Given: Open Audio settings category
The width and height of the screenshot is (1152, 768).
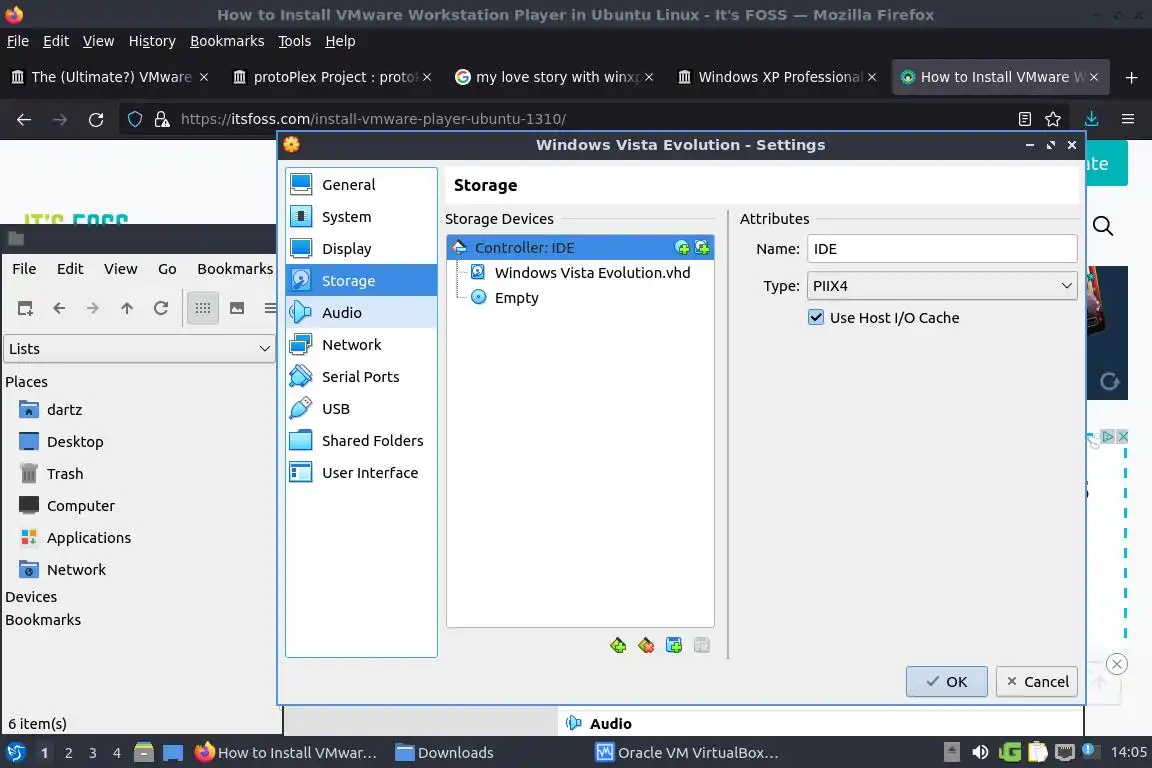Looking at the screenshot, I should point(361,312).
